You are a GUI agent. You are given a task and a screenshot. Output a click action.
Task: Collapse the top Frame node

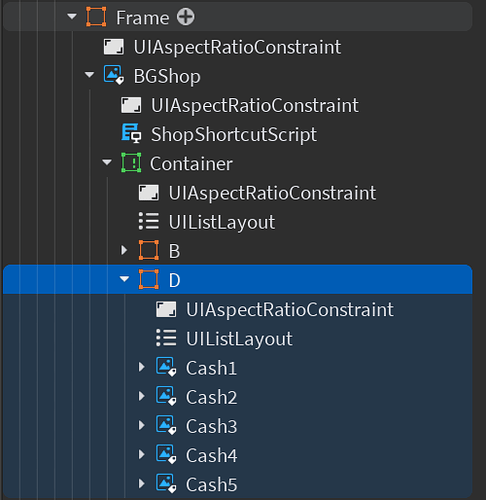pos(72,16)
